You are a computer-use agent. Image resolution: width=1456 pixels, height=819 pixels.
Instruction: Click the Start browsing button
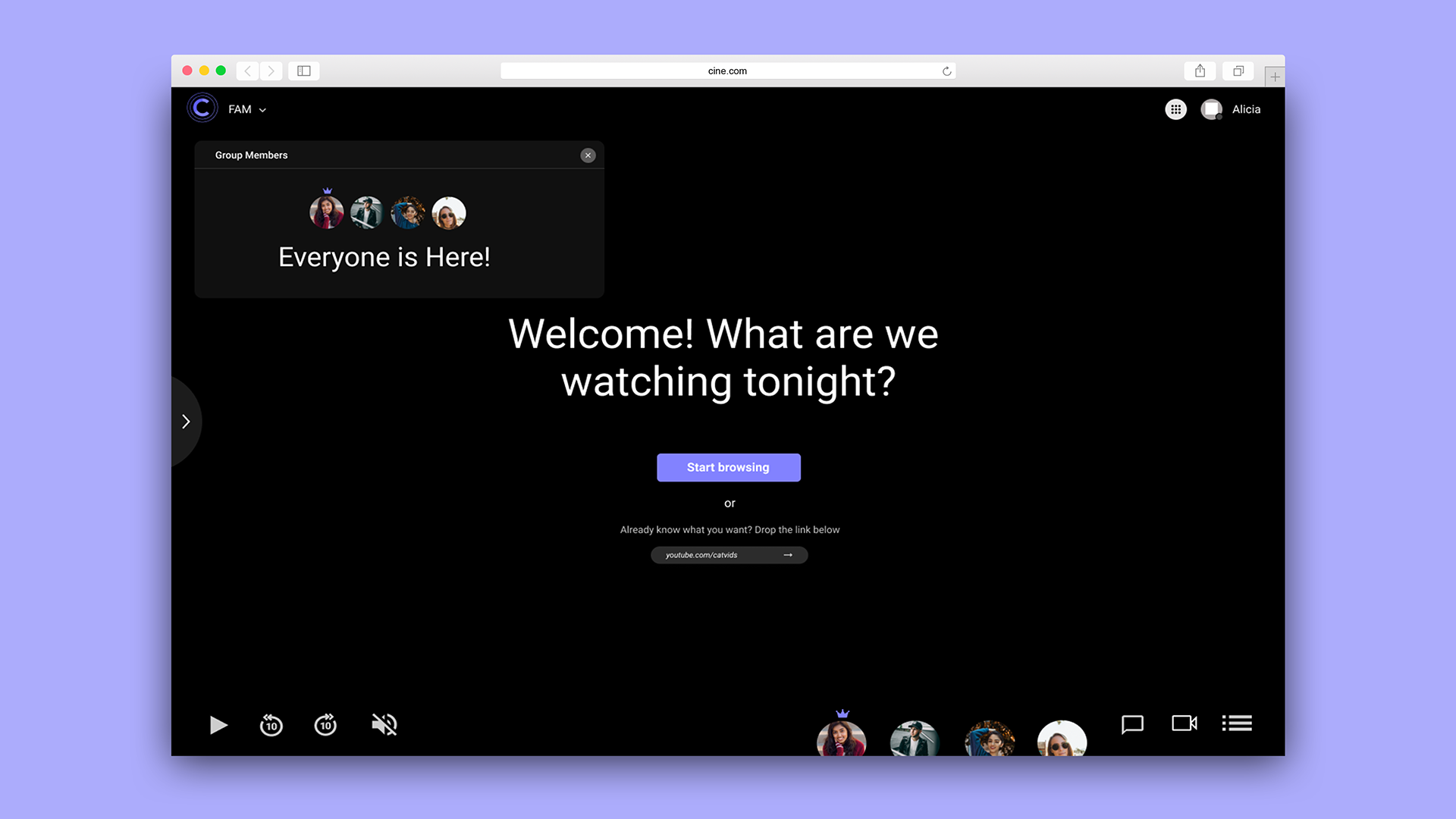pyautogui.click(x=729, y=467)
